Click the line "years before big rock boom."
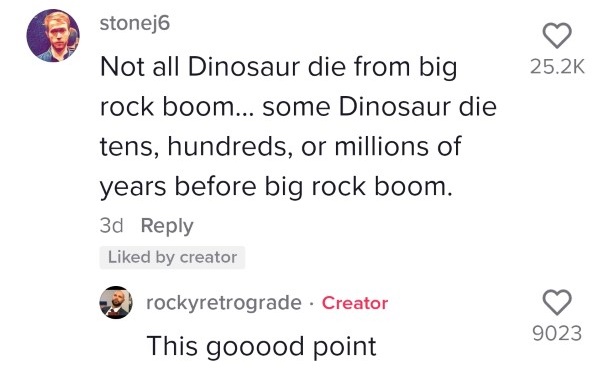The height and width of the screenshot is (372, 597). click(x=276, y=188)
